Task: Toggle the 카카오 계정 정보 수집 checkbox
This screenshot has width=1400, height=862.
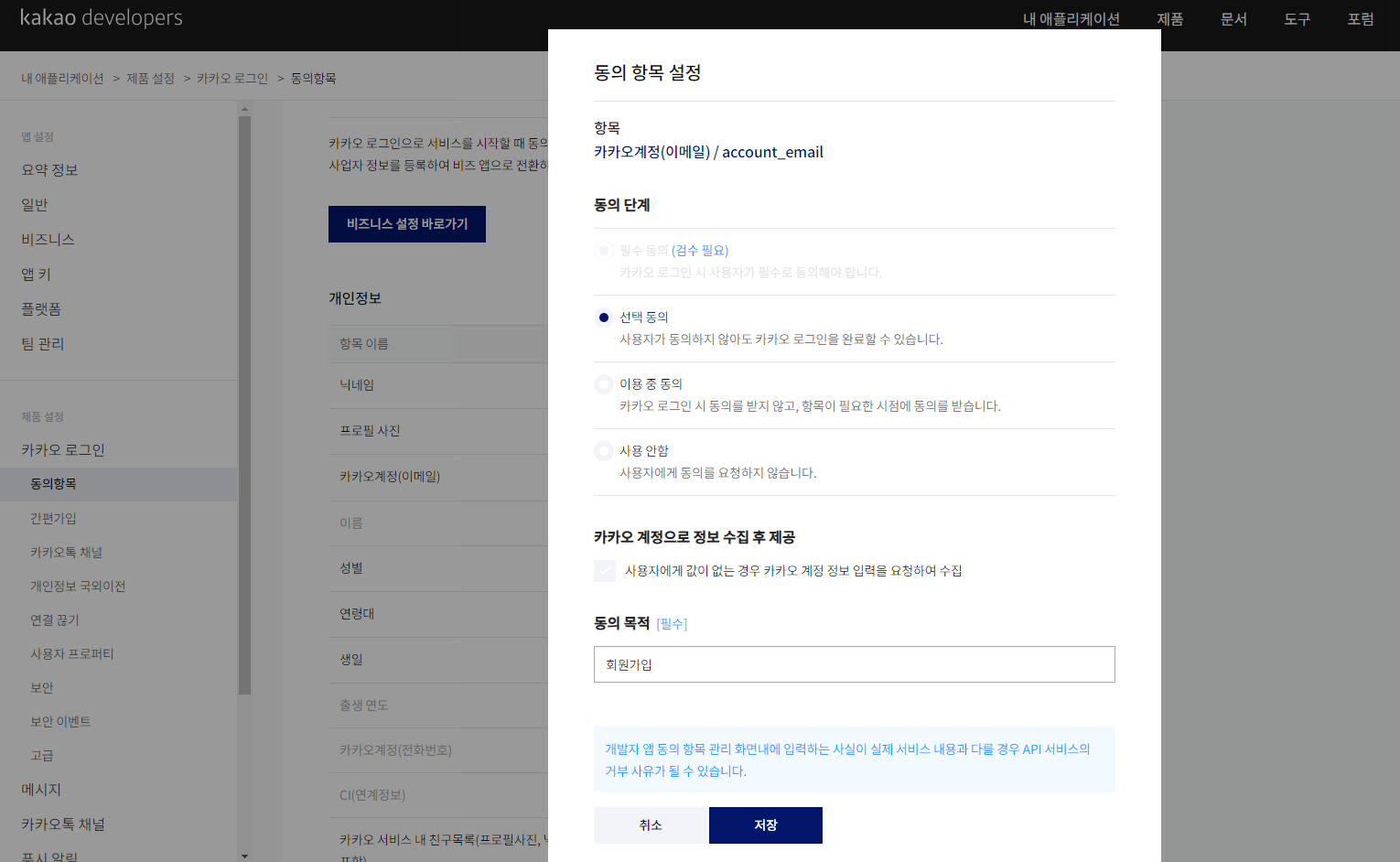Action: 605,571
